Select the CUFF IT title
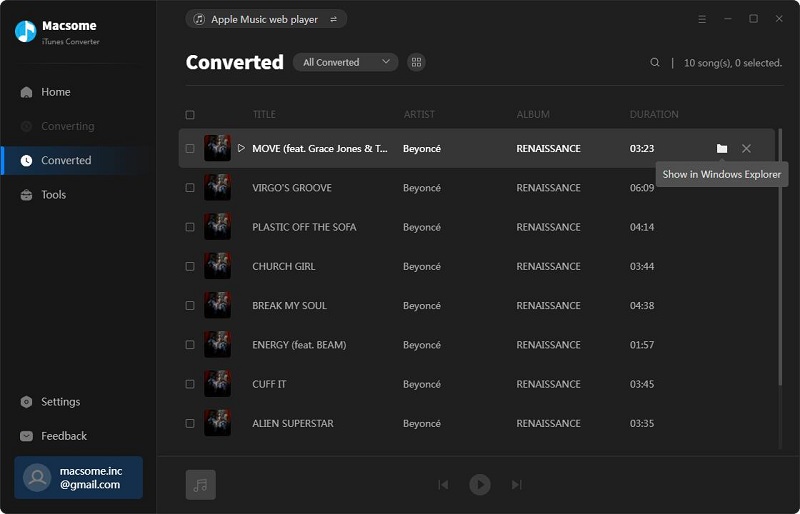The height and width of the screenshot is (514, 800). click(269, 384)
